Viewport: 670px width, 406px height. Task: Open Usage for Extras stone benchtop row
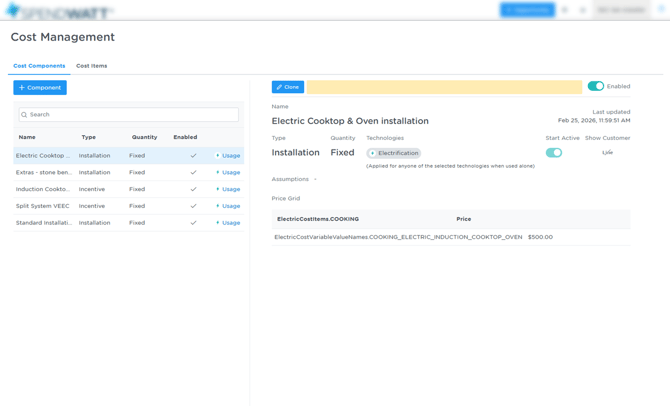pos(228,173)
